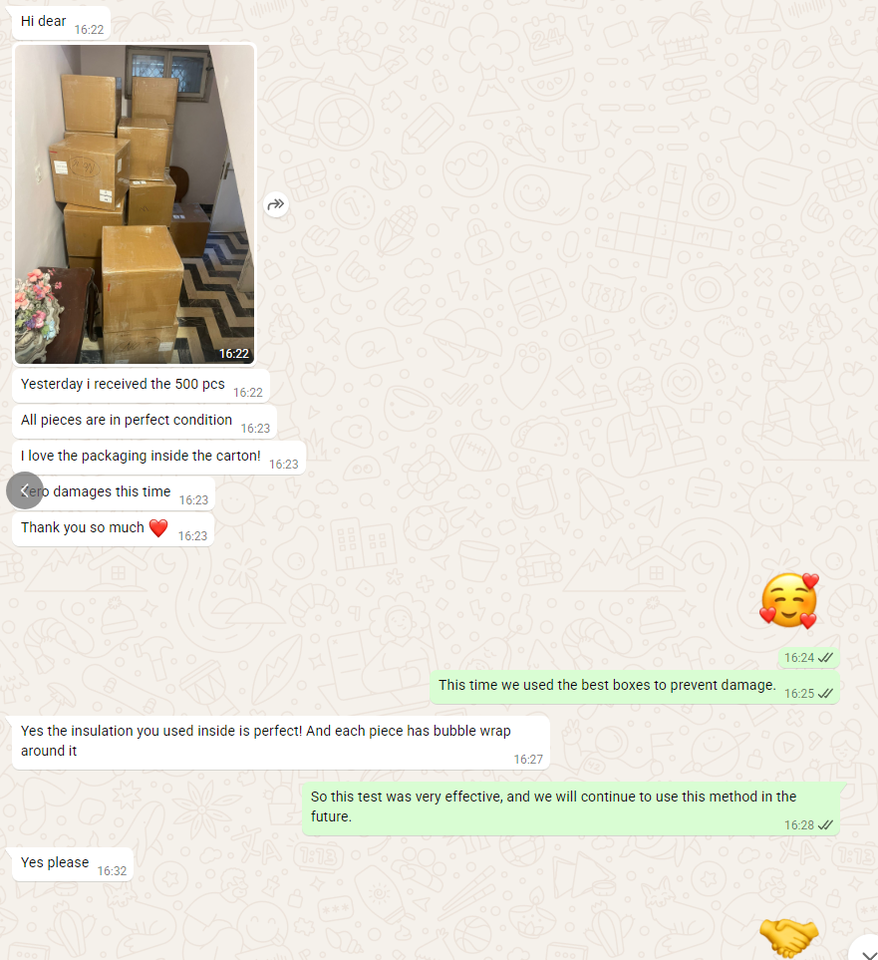Select 'best boxes to prevent damage' reply
Screen dimensions: 878x960
pyautogui.click(x=635, y=687)
